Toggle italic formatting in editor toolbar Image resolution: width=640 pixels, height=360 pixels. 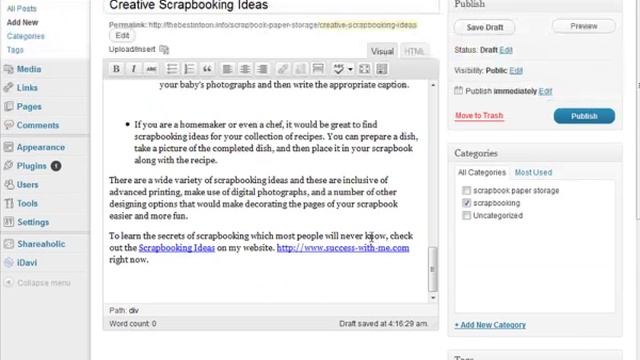pyautogui.click(x=133, y=69)
